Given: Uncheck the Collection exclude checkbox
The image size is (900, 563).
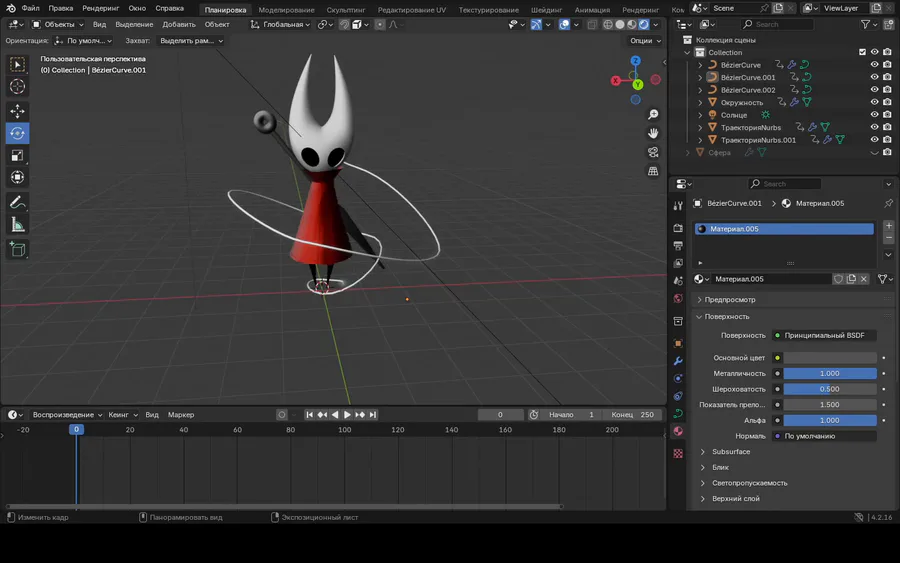Looking at the screenshot, I should click(x=862, y=52).
